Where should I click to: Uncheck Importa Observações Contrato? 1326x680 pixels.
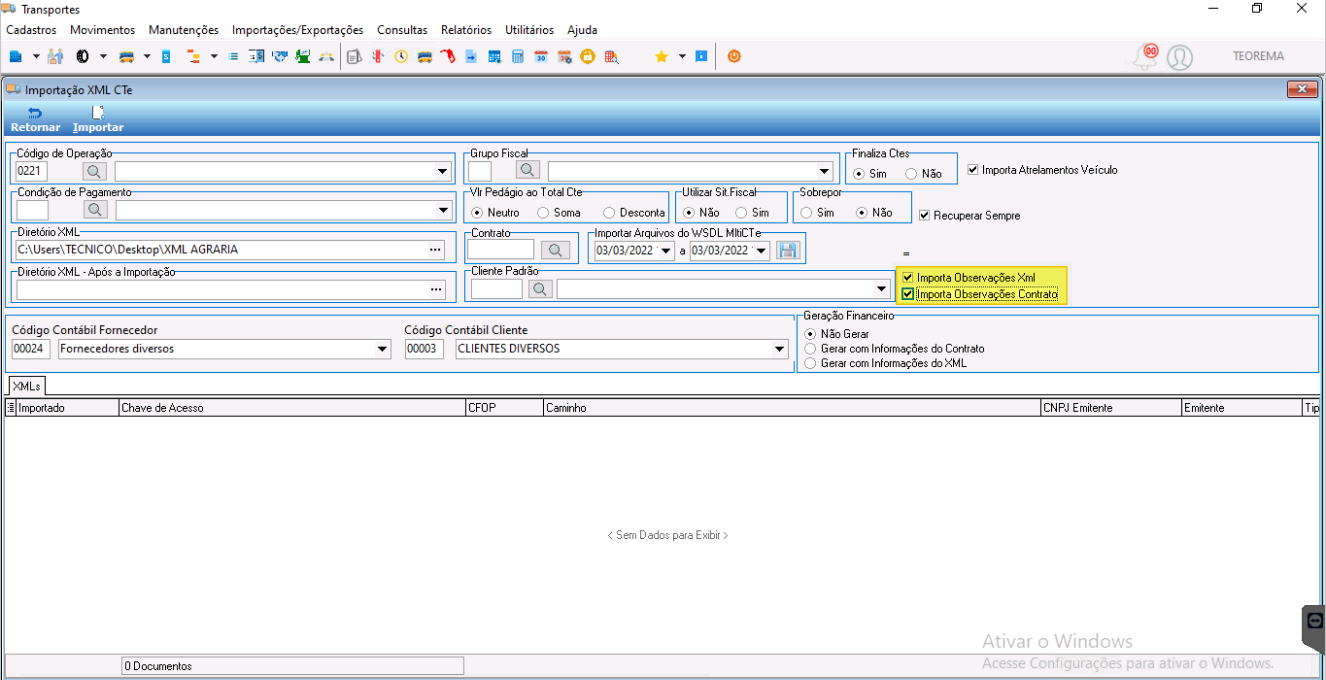tap(907, 294)
